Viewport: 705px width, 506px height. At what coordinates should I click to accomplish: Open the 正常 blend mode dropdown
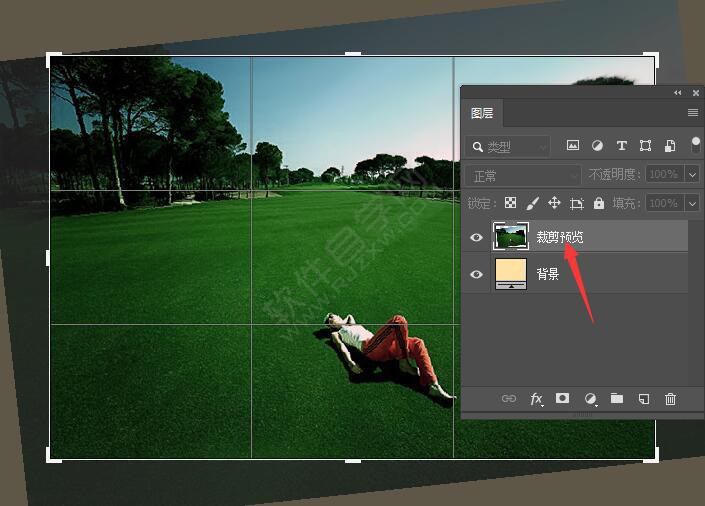[x=523, y=175]
